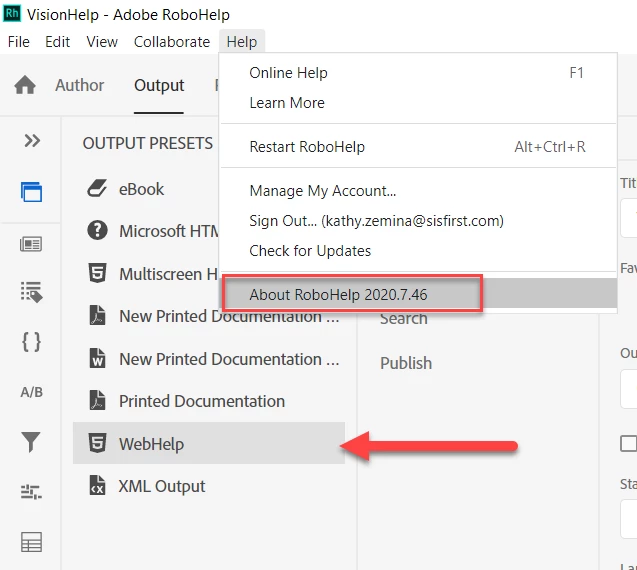Toggle the checkbox at right panel edge
This screenshot has width=637, height=570.
point(628,443)
